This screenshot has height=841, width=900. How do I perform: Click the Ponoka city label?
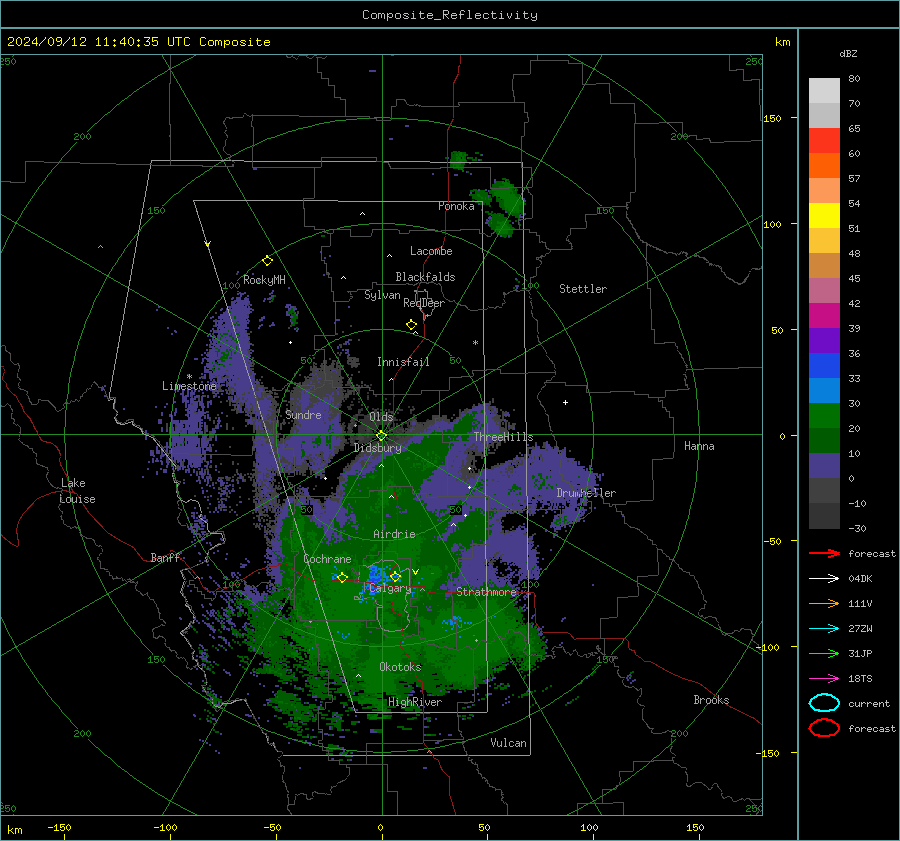tap(456, 207)
